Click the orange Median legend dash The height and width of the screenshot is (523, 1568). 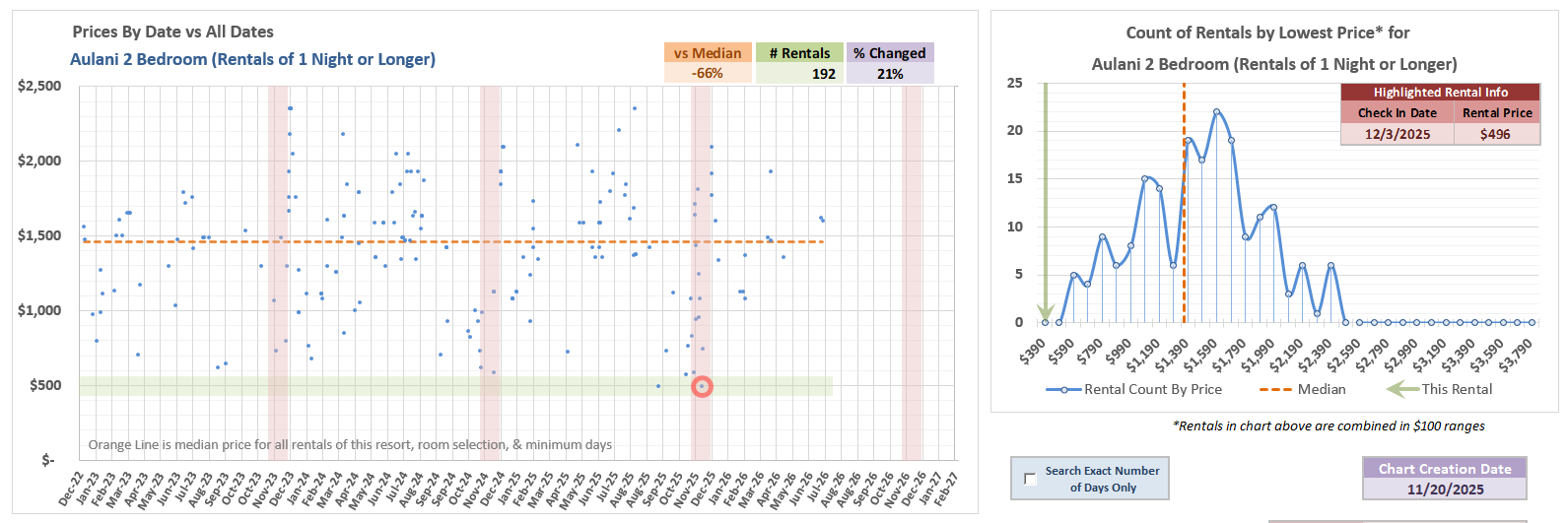tap(1274, 390)
